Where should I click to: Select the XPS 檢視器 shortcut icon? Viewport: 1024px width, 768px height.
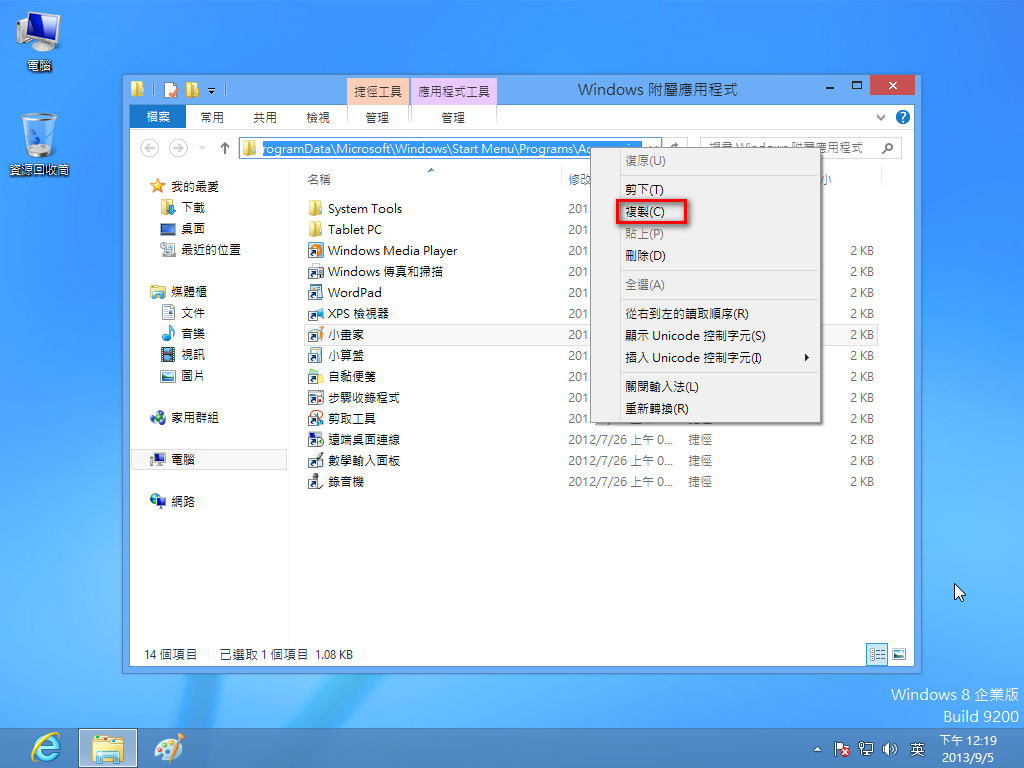(315, 313)
